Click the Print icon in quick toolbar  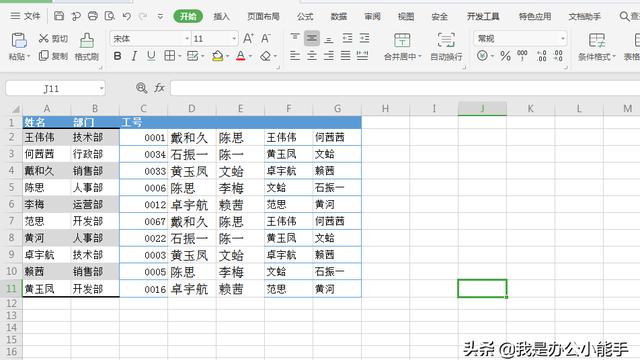click(x=93, y=16)
